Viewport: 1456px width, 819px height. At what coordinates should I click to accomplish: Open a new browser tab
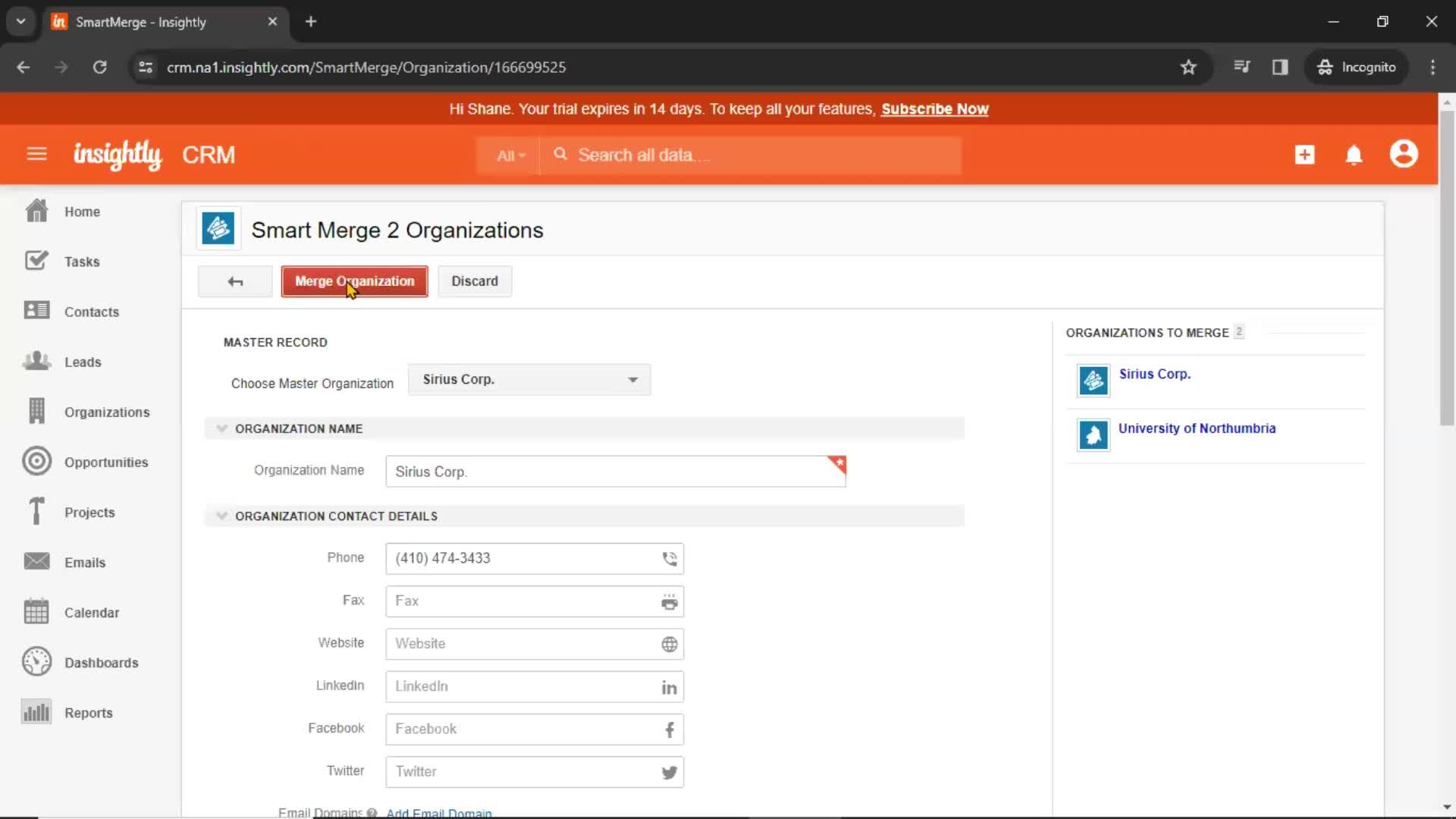pyautogui.click(x=310, y=21)
